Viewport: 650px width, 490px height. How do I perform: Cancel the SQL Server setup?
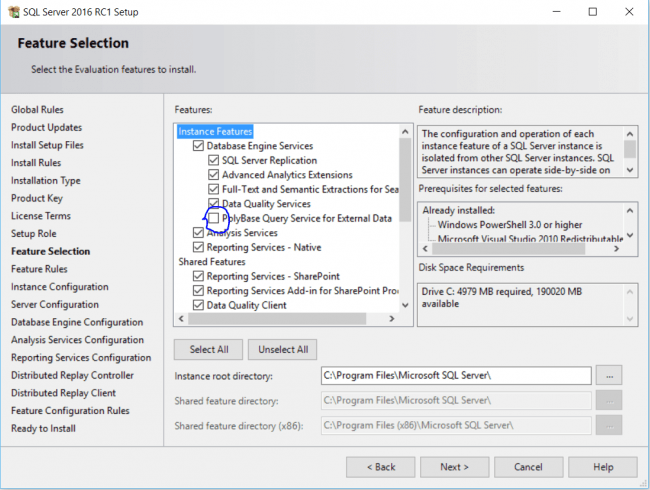529,467
